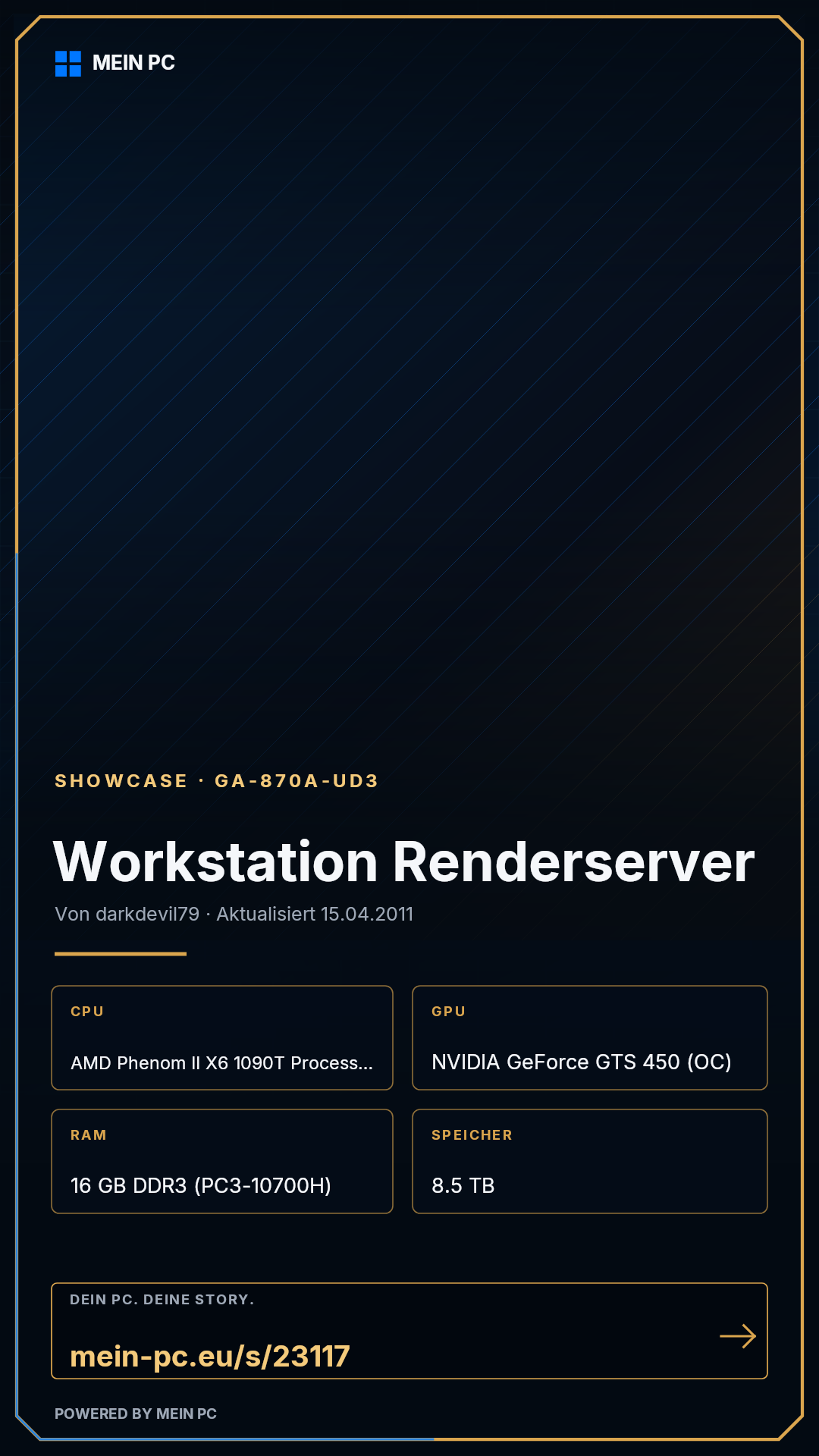Screen dimensions: 819x1456
Task: Open the MEIN PC brand title
Action: [x=133, y=63]
